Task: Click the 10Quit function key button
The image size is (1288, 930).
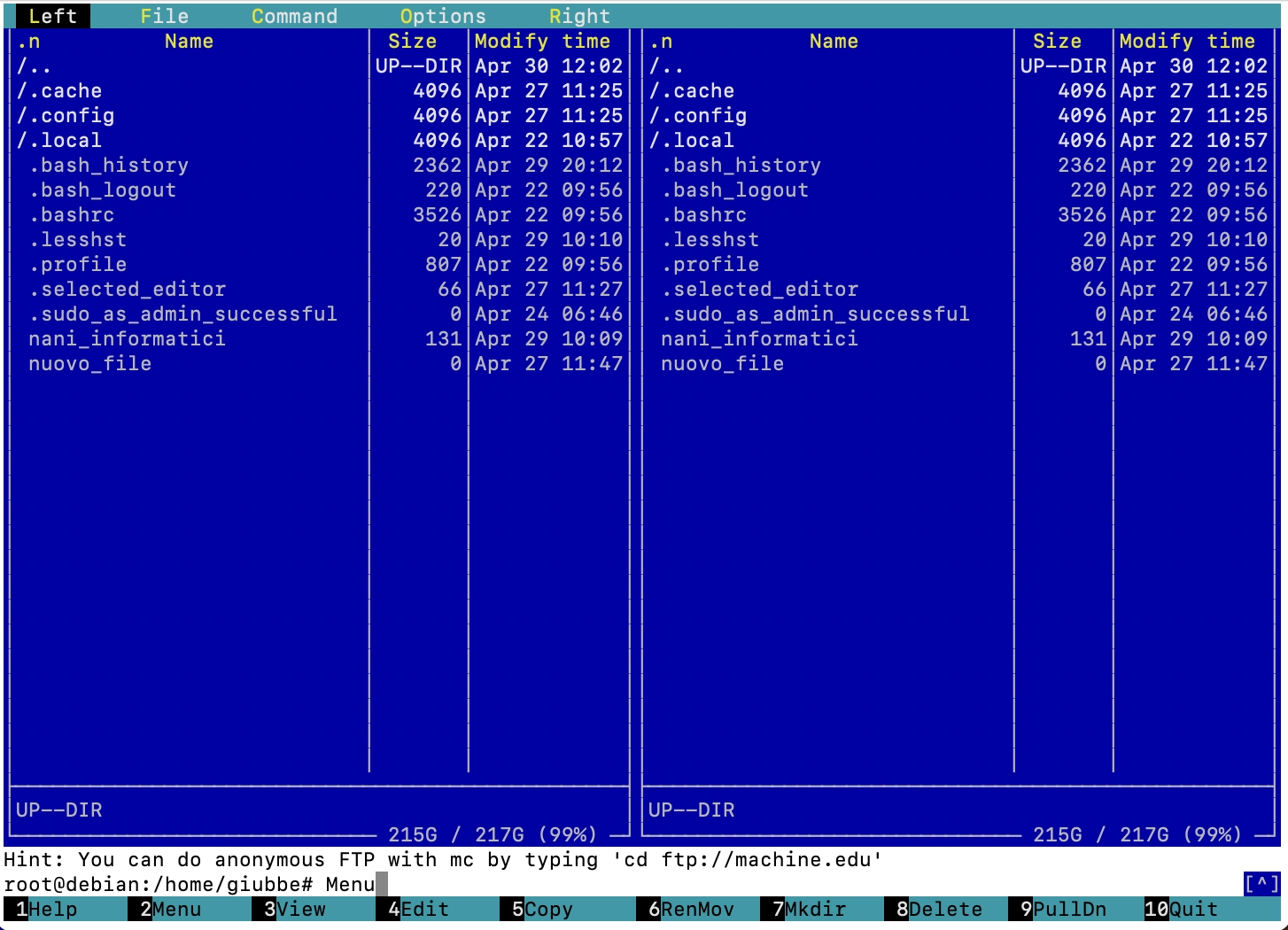Action: (1182, 910)
